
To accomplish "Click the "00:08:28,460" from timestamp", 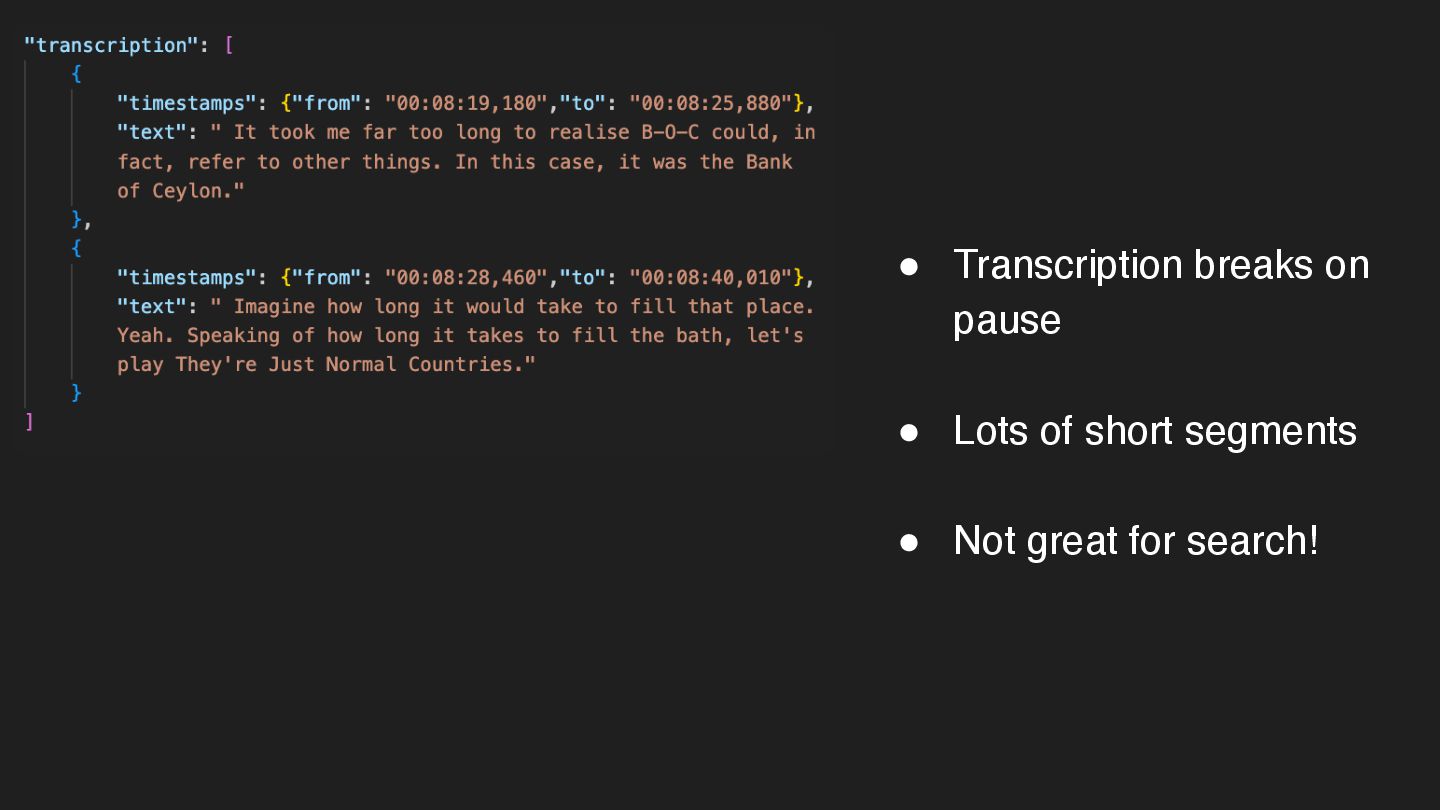I will (466, 277).
